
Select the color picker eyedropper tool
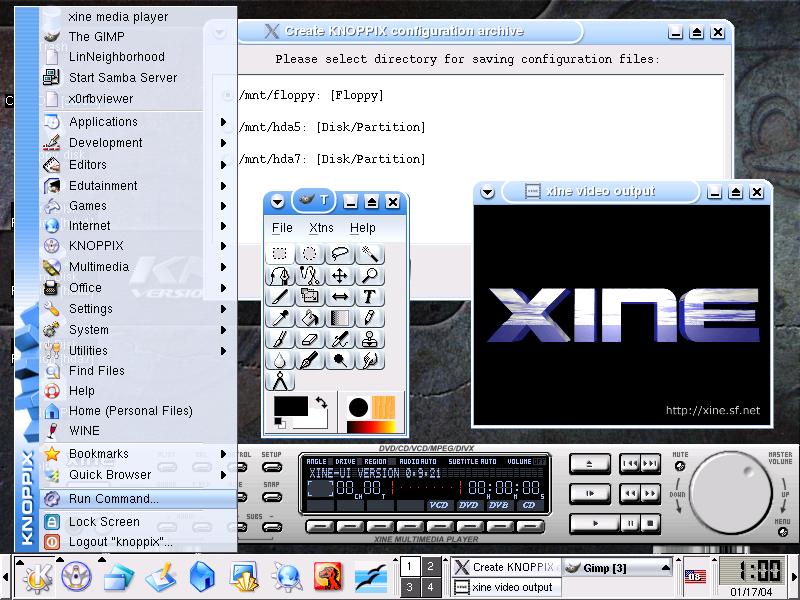click(x=280, y=318)
